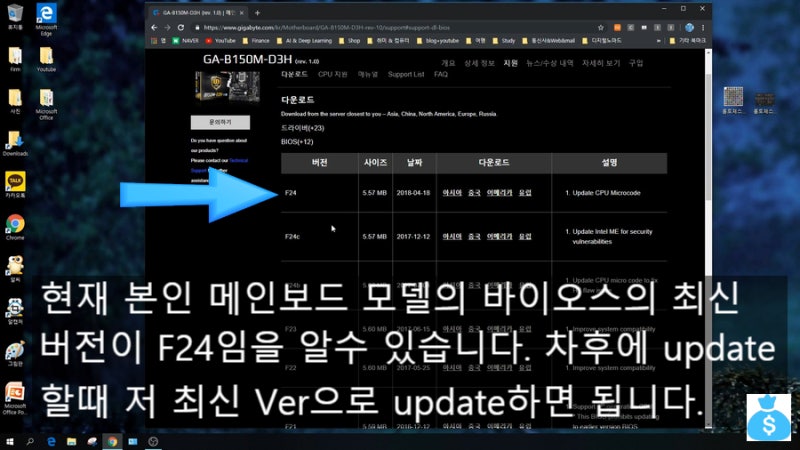
Task: Click the 문의하기 button
Action: (220, 122)
